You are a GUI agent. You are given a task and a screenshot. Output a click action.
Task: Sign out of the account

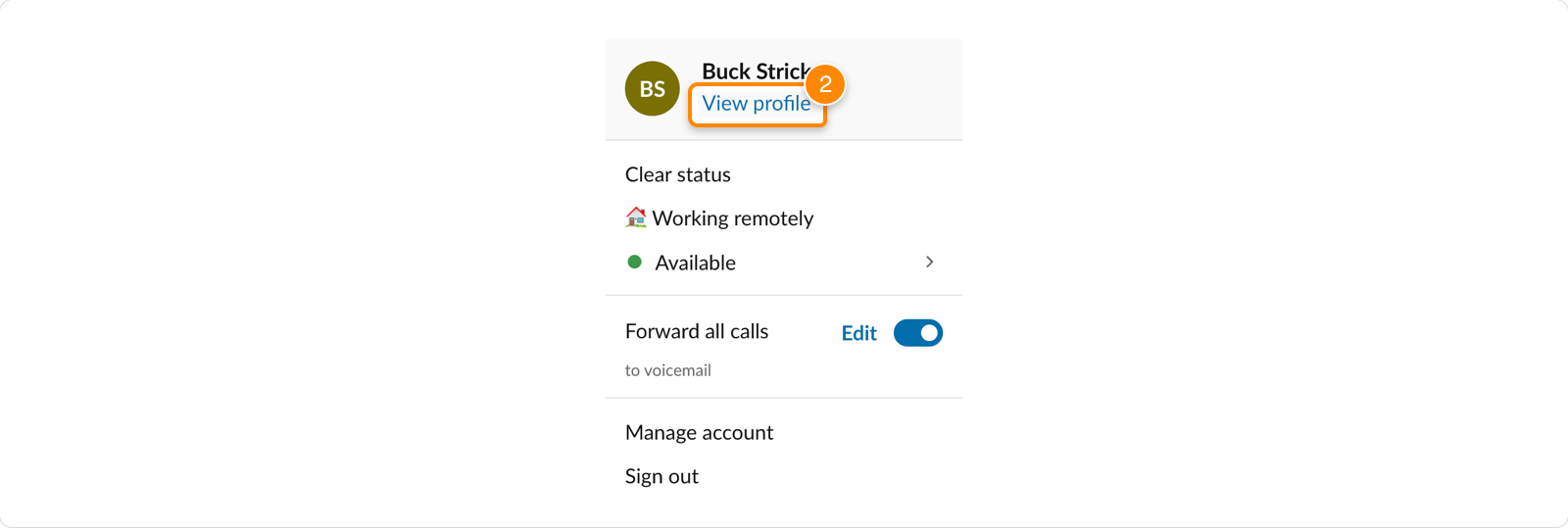point(662,477)
